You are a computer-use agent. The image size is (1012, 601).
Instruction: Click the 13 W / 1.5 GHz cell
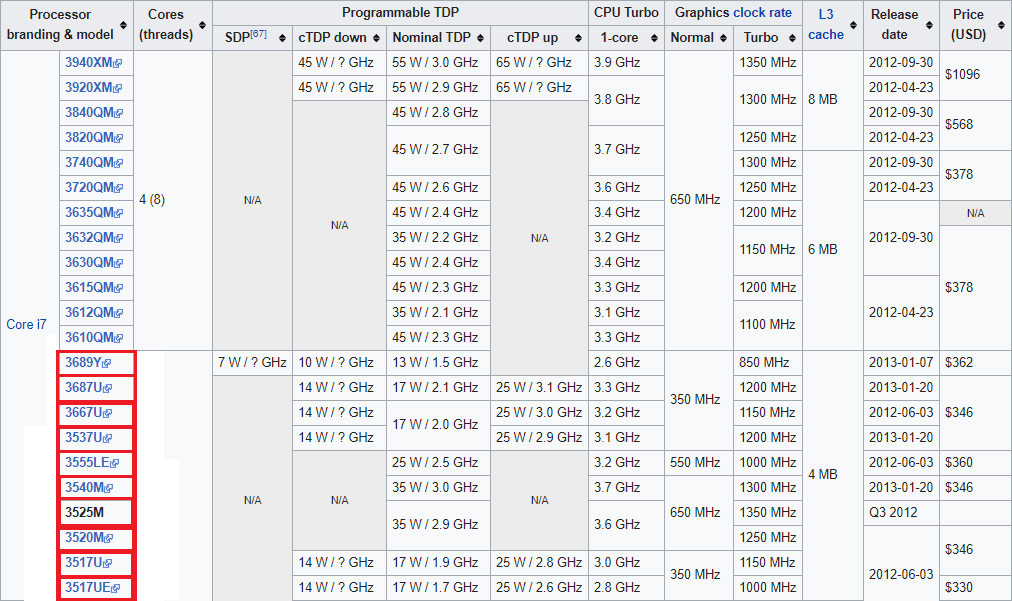436,363
